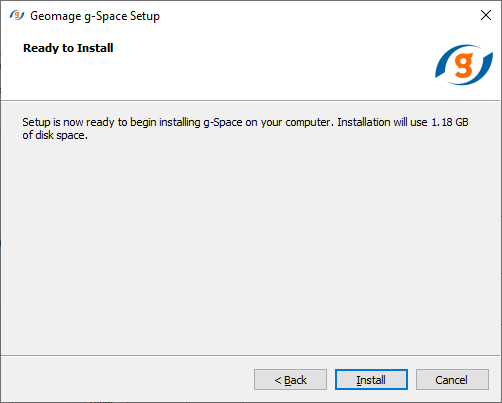Click the Ready to Install heading

click(68, 48)
